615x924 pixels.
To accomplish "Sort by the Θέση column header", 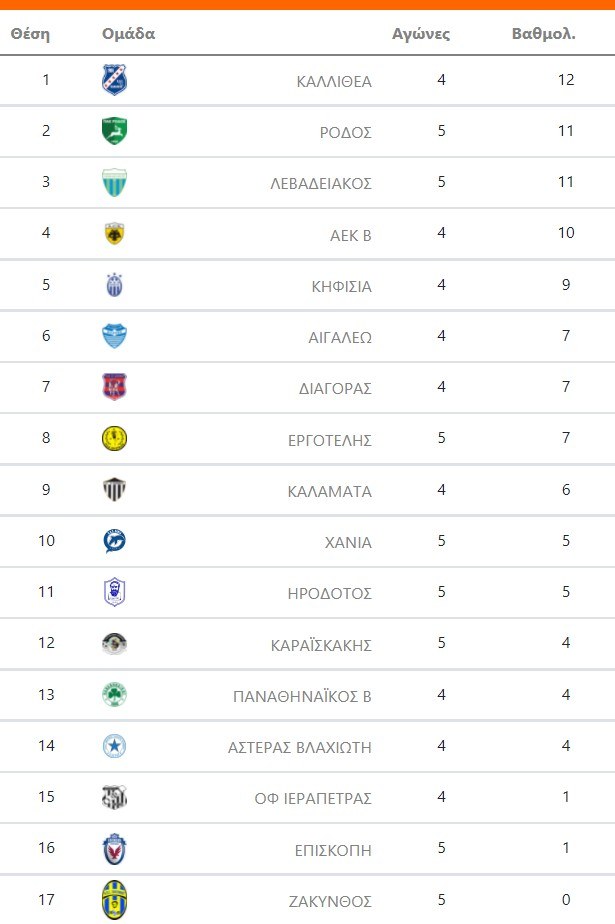I will 30,34.
